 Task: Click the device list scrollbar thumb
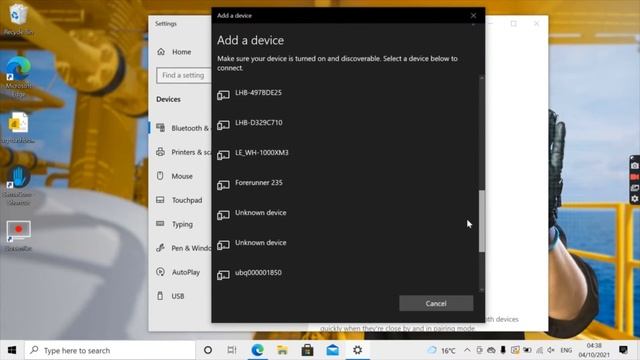coord(482,221)
